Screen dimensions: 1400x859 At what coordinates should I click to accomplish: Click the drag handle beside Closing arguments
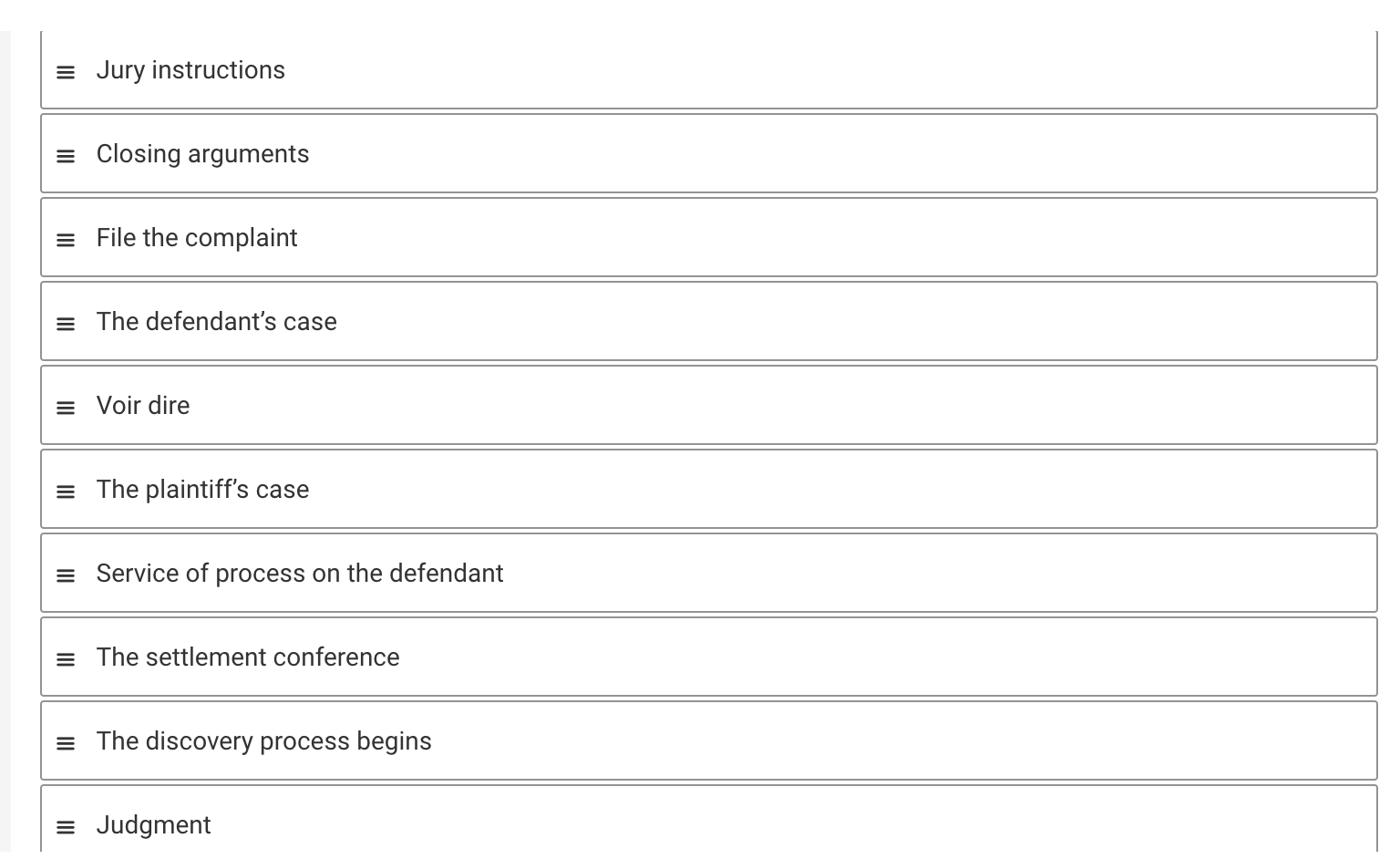(66, 155)
